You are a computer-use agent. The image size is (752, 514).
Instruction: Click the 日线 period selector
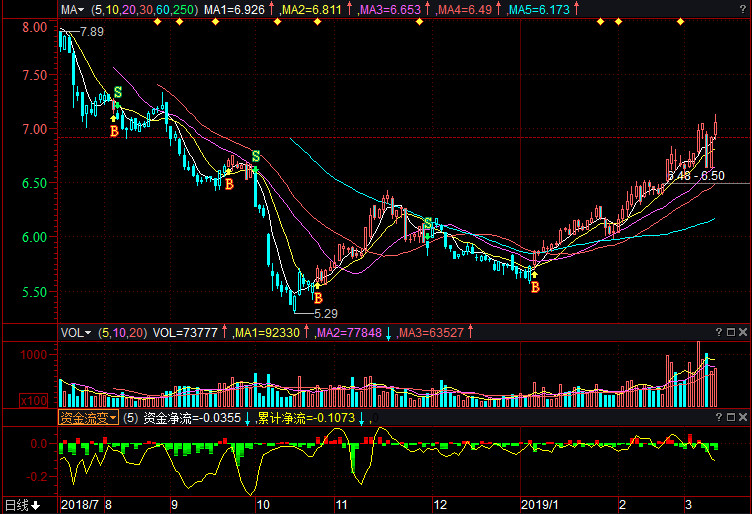(22, 505)
